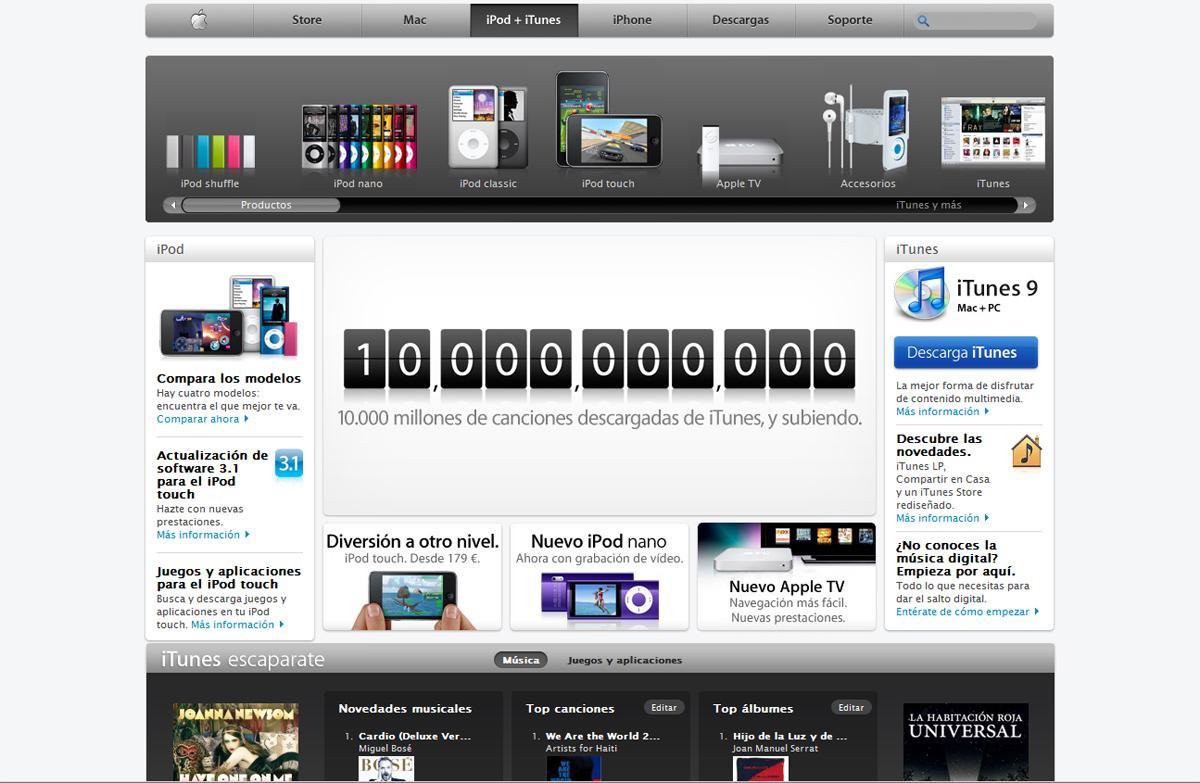1200x783 pixels.
Task: Switch escaparate to Música
Action: [x=520, y=660]
